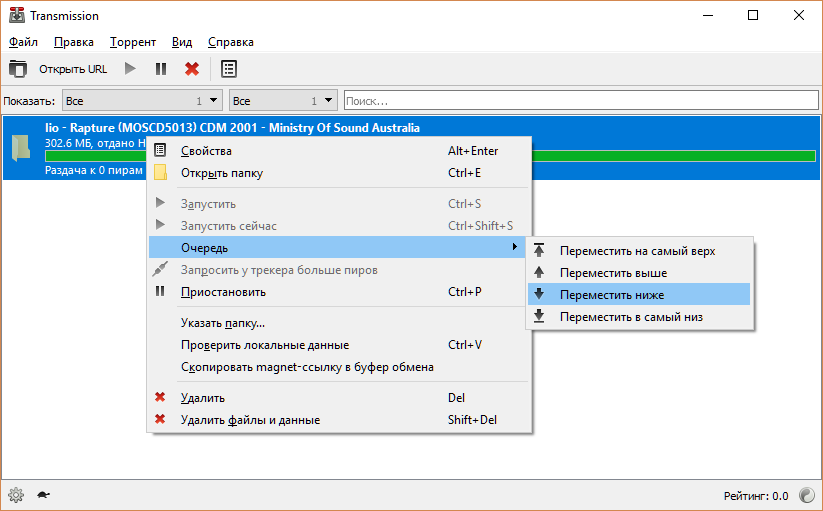
Task: Choose Удалить файлы и данные
Action: pyautogui.click(x=339, y=420)
